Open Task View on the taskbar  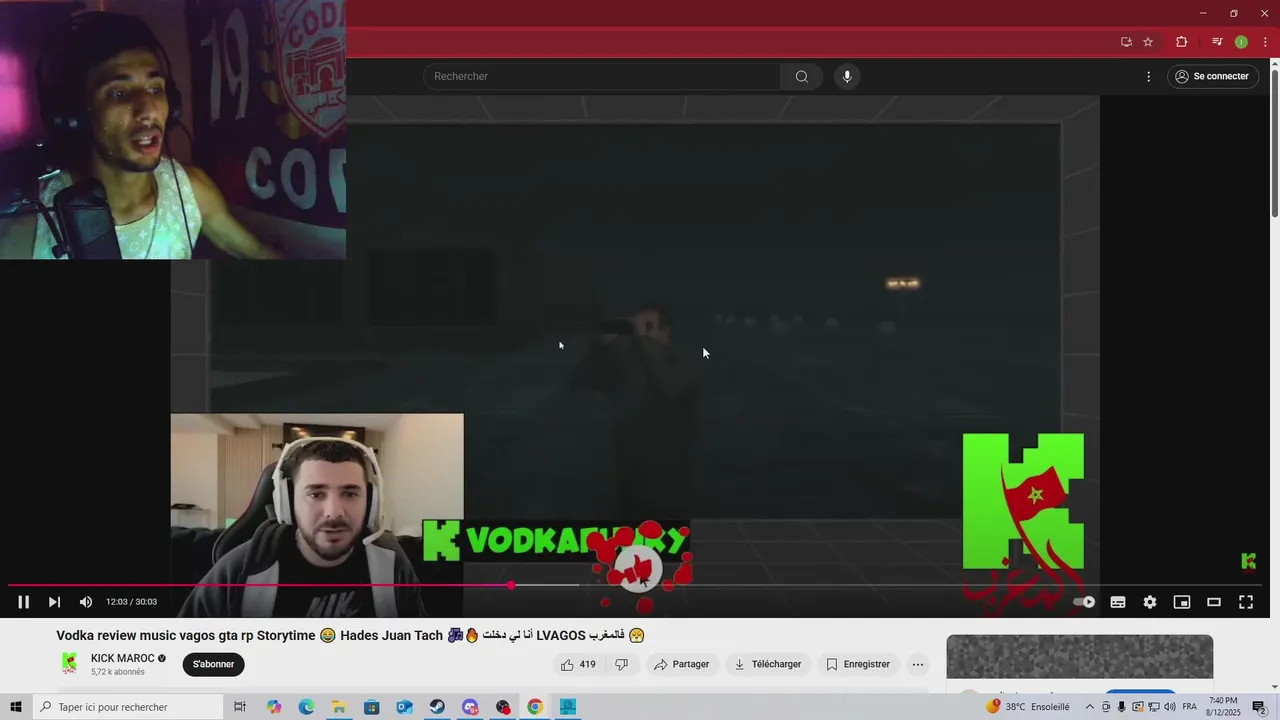tap(240, 707)
